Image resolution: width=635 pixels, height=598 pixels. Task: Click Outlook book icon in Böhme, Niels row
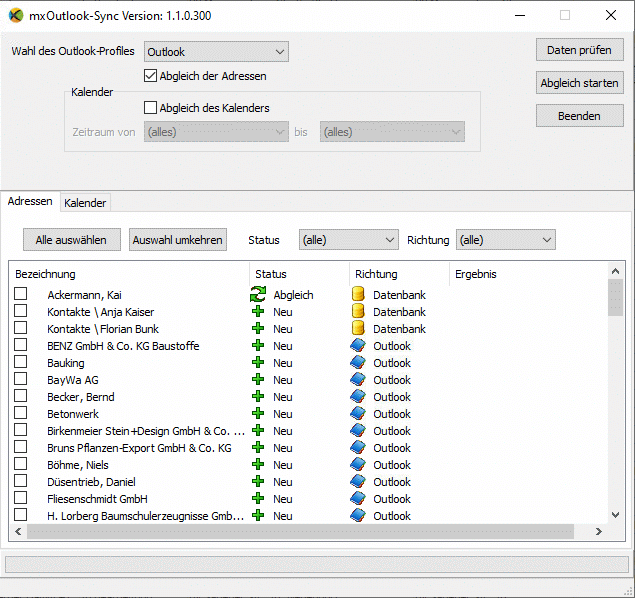click(x=358, y=464)
